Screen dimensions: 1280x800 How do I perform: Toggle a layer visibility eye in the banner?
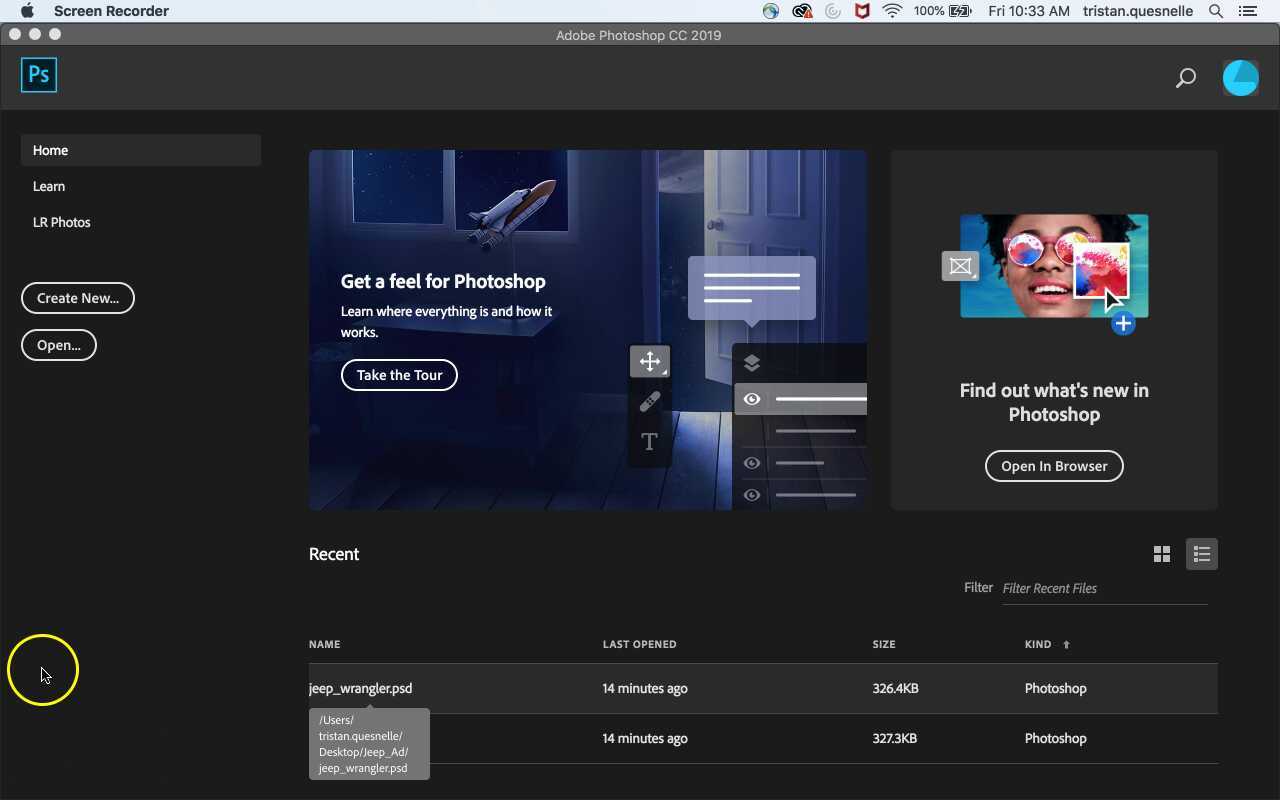752,398
